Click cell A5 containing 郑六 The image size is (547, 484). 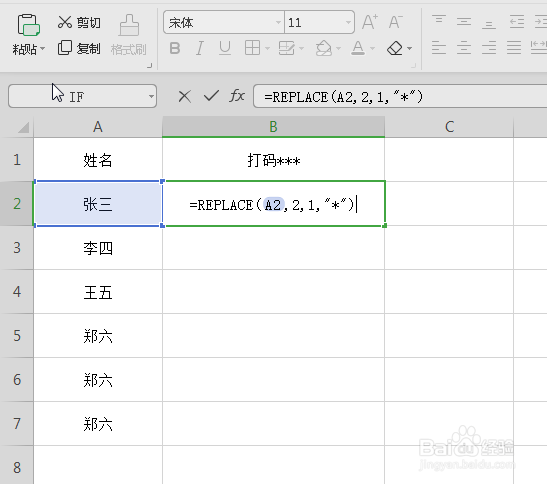coord(98,336)
